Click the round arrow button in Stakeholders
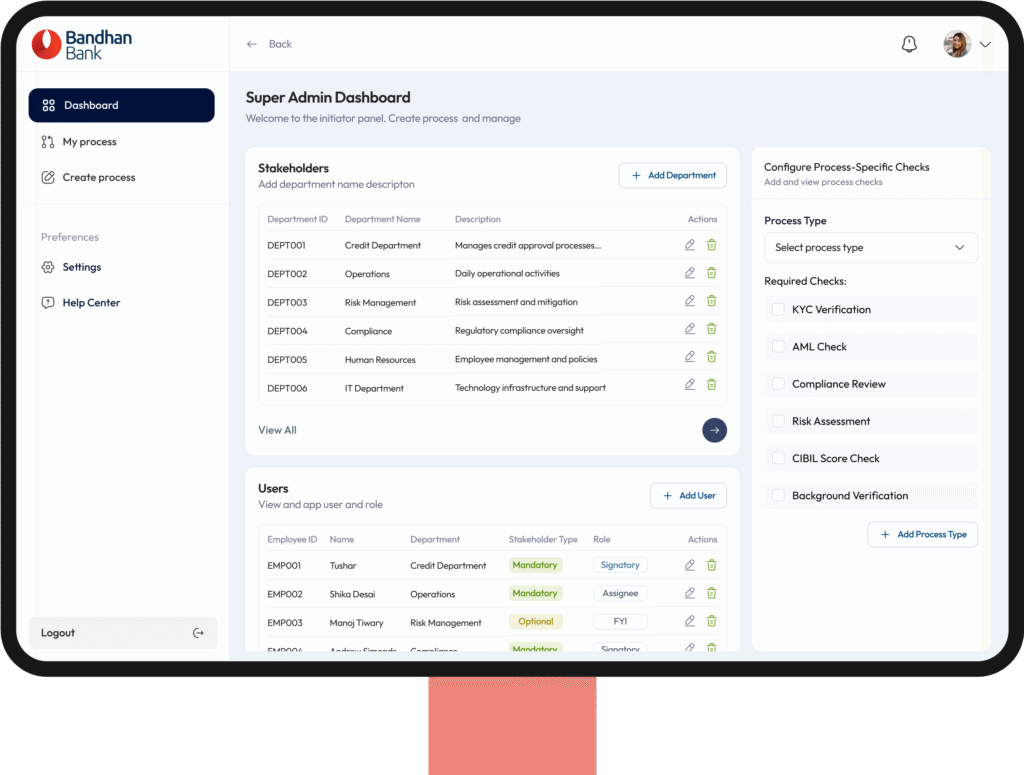Image resolution: width=1024 pixels, height=775 pixels. point(714,430)
